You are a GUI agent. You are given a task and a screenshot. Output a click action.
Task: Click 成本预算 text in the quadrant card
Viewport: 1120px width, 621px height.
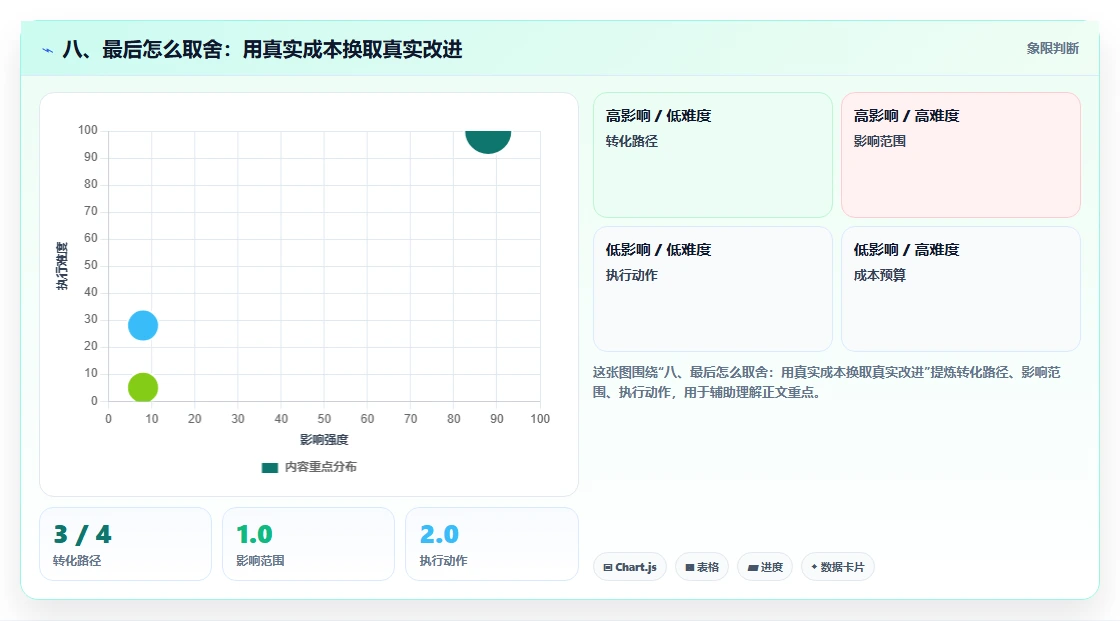(879, 275)
